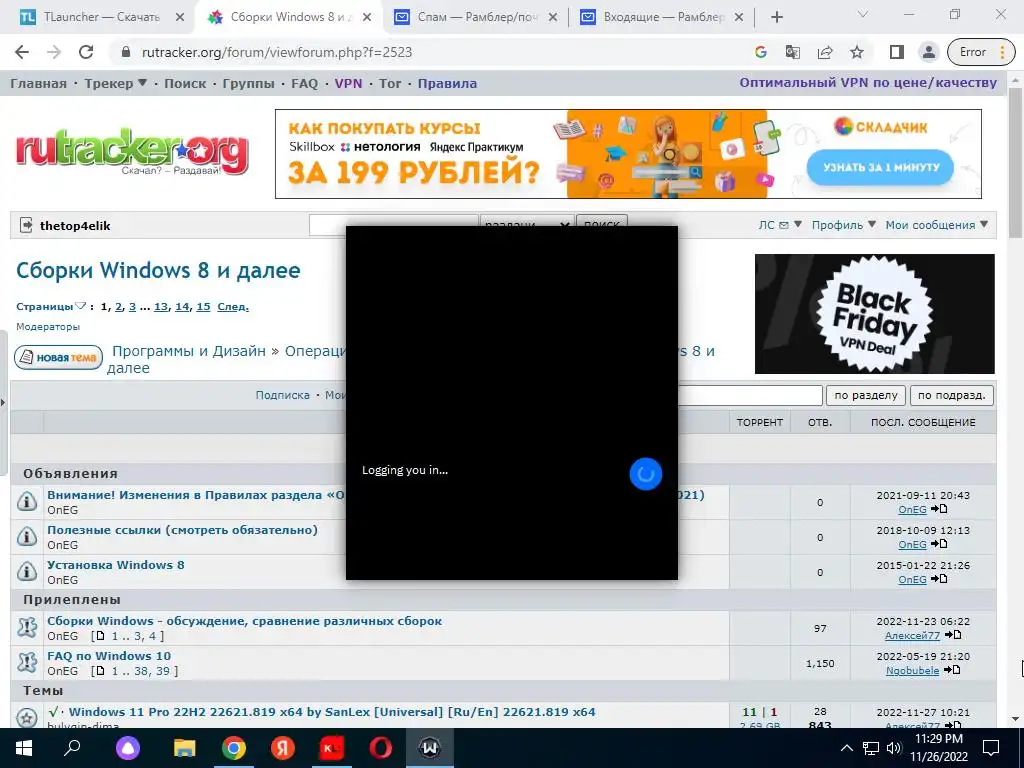Close the TLauncher tab

(180, 17)
